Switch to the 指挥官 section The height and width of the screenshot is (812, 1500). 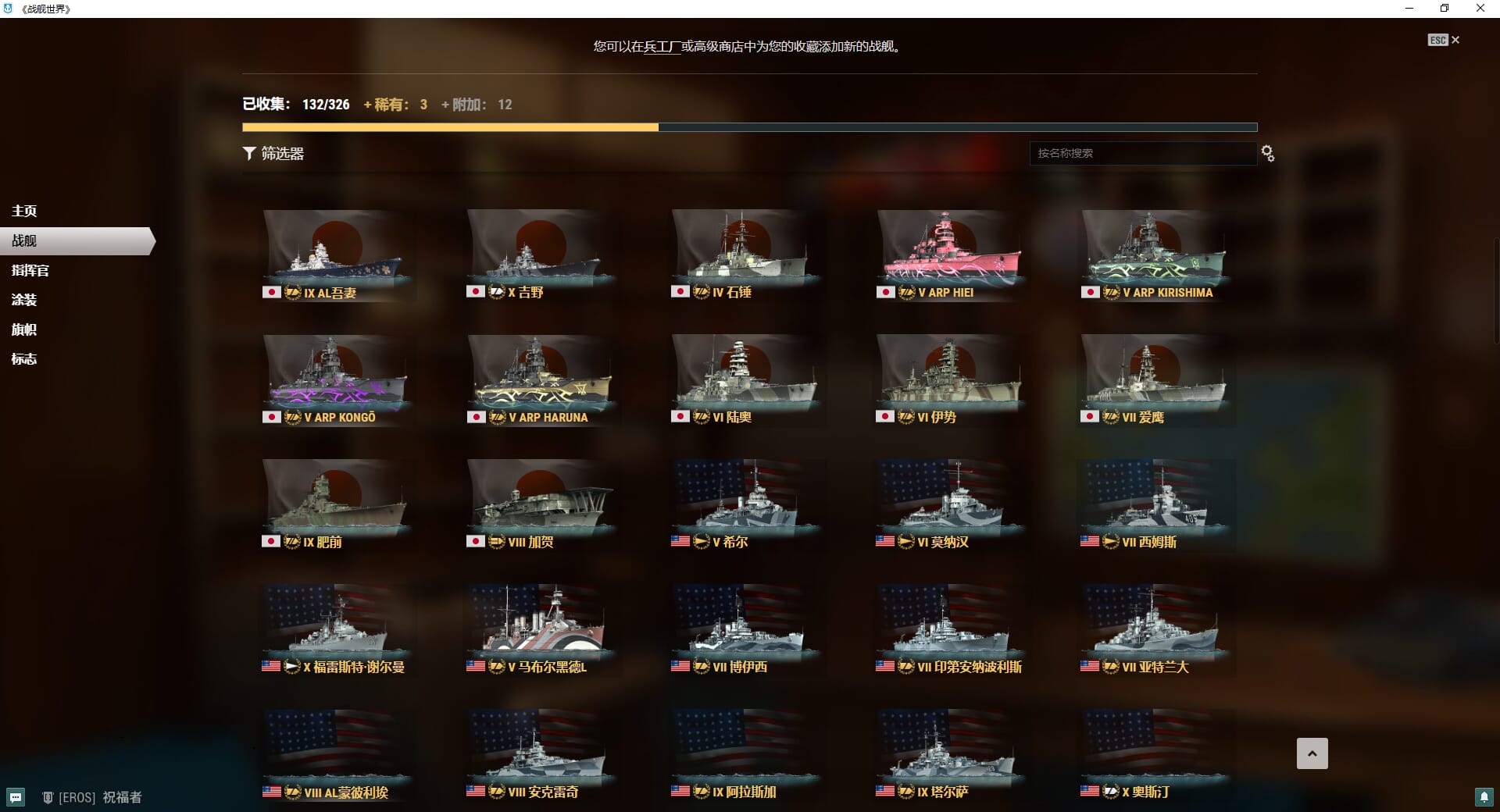pyautogui.click(x=30, y=270)
